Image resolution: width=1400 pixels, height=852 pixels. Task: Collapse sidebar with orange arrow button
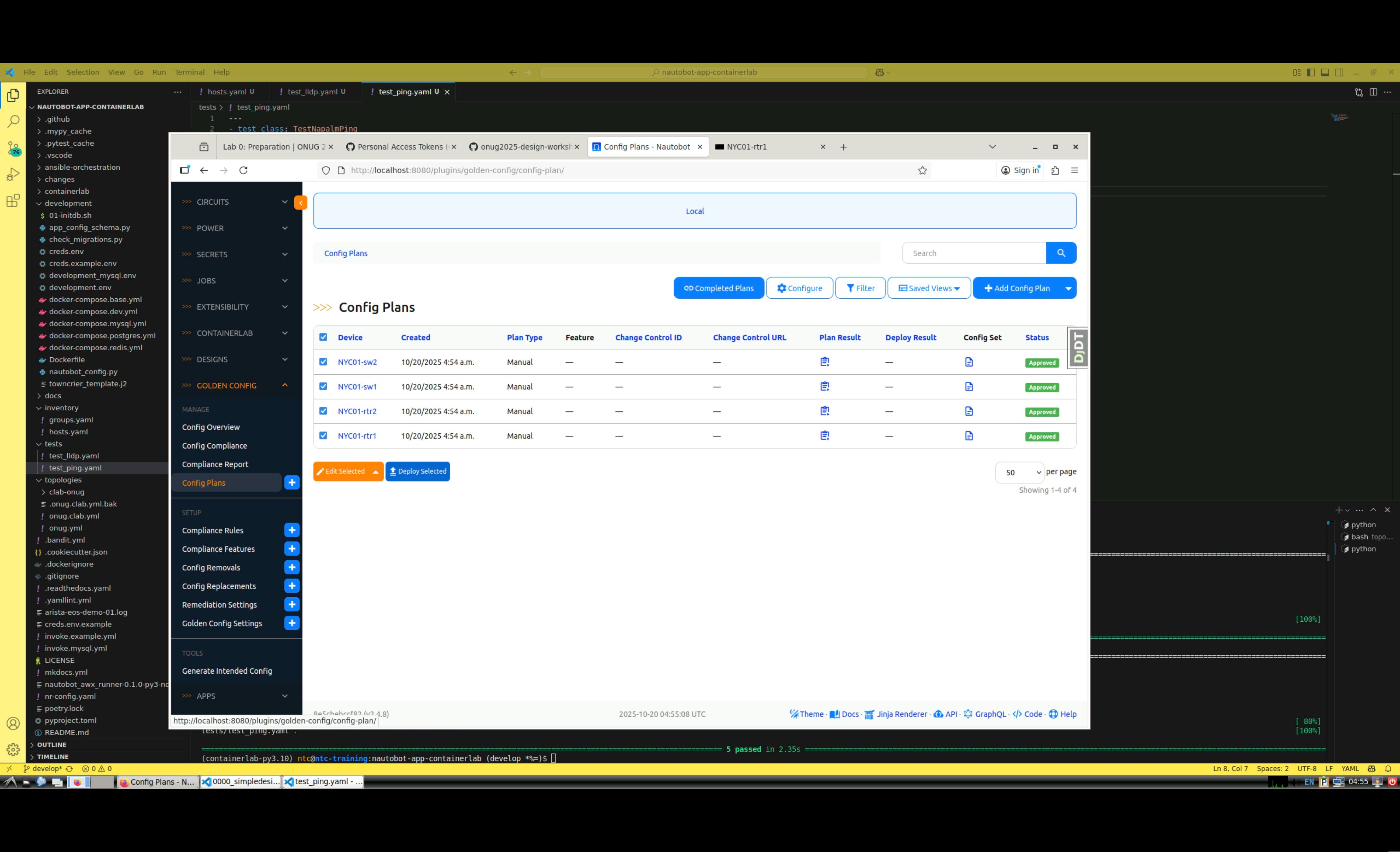coord(300,202)
